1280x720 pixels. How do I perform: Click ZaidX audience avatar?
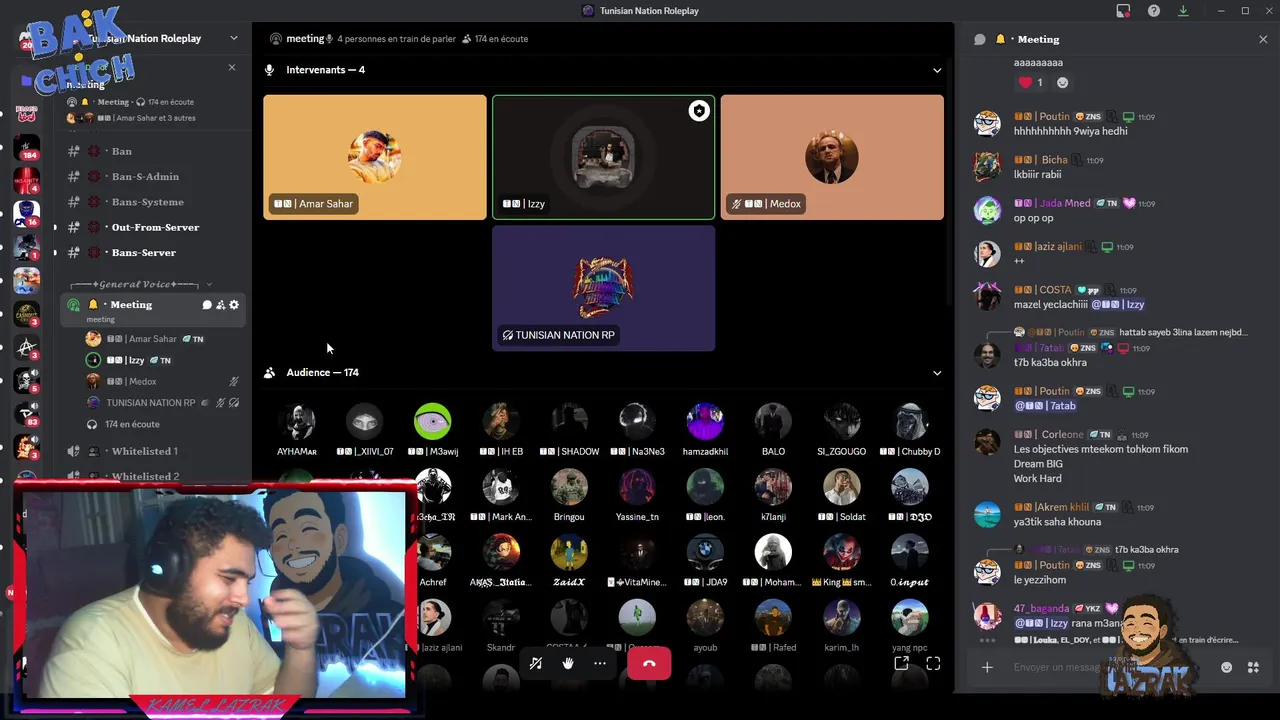click(569, 552)
